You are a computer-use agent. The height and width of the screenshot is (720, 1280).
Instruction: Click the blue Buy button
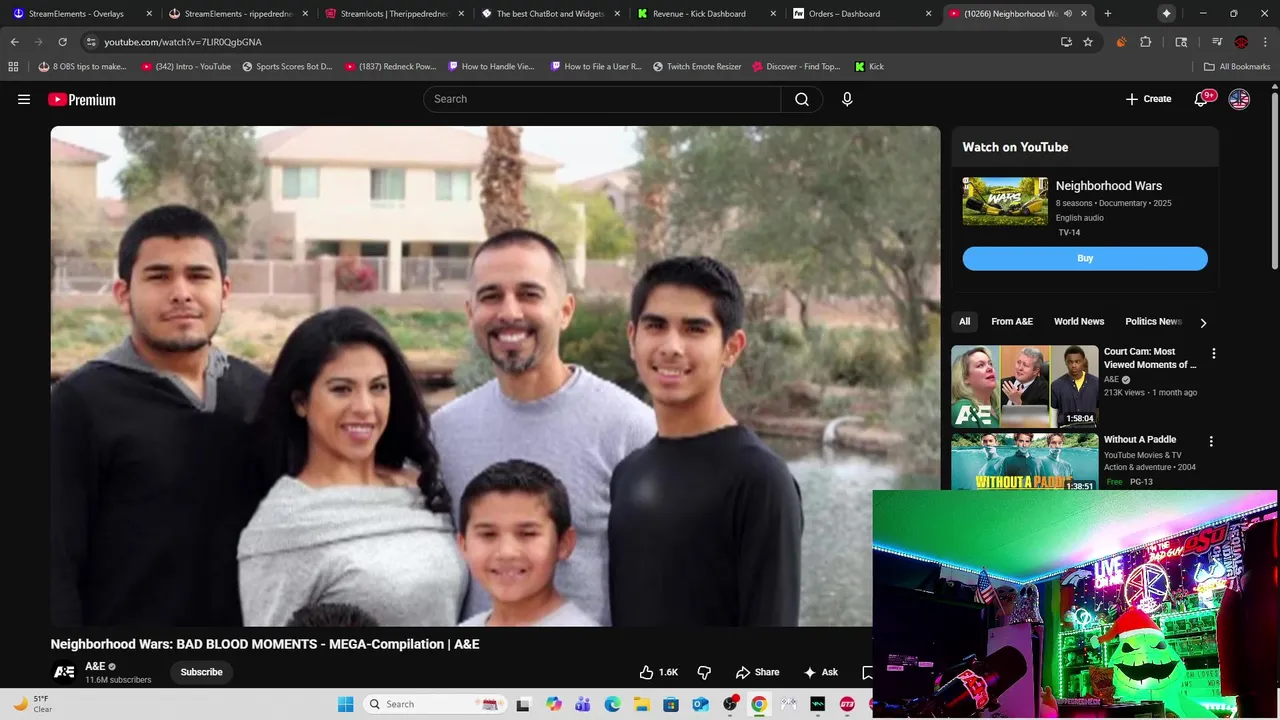click(x=1085, y=258)
